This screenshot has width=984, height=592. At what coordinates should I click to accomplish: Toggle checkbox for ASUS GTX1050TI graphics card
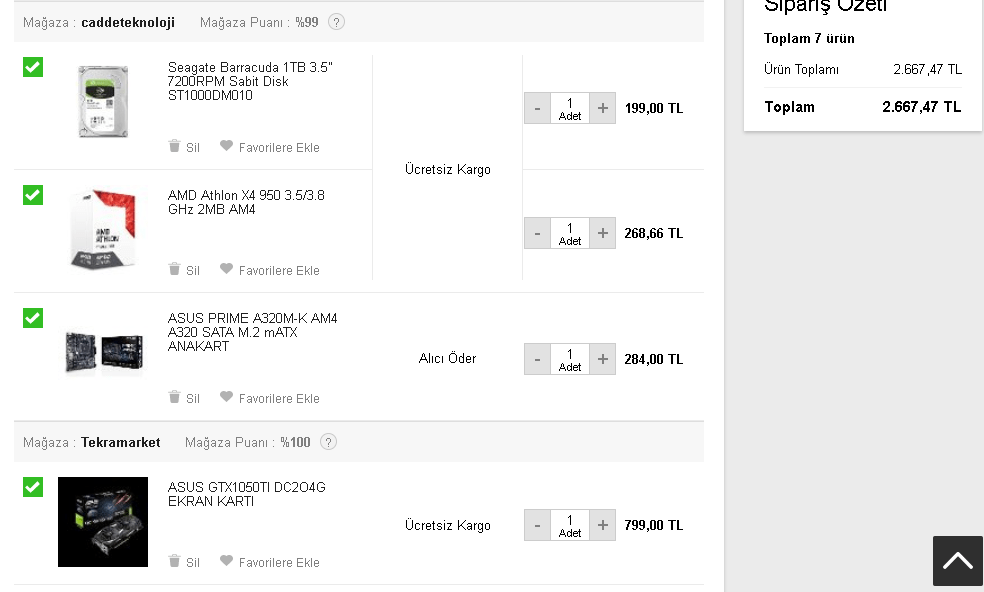click(x=33, y=487)
